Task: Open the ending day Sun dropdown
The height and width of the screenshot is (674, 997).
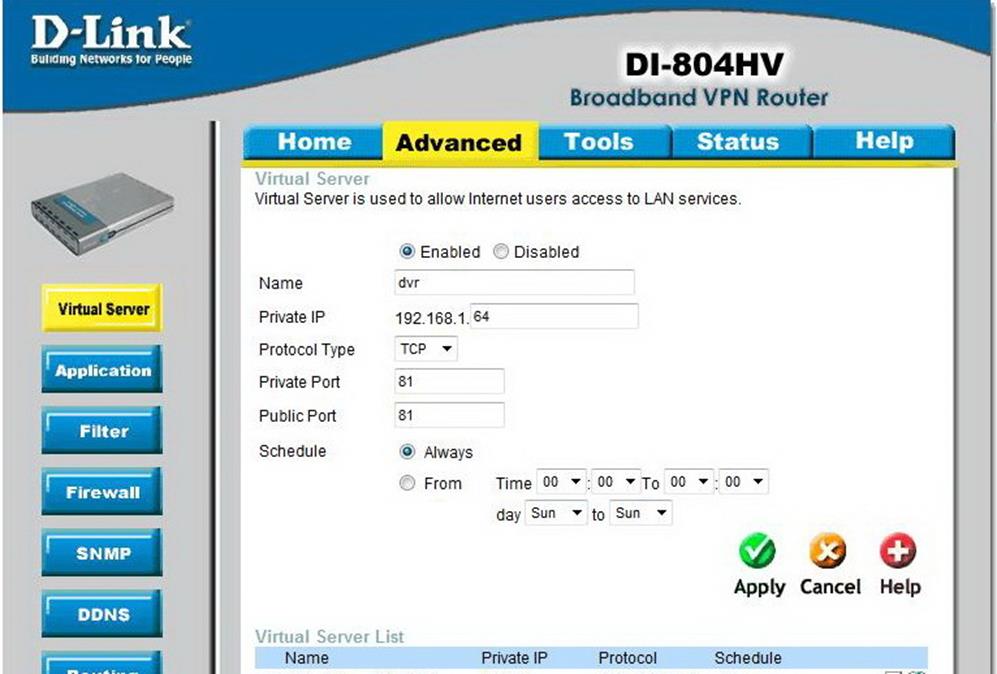Action: (641, 513)
